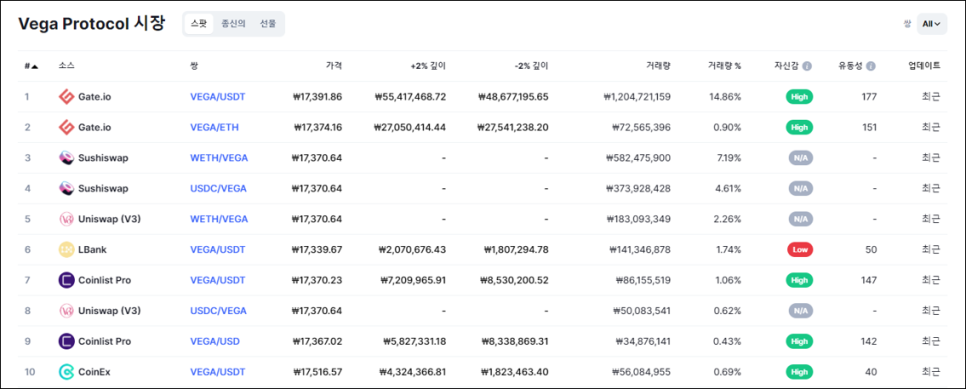Image resolution: width=966 pixels, height=389 pixels.
Task: Switch to the 종신의 tab
Action: (233, 23)
